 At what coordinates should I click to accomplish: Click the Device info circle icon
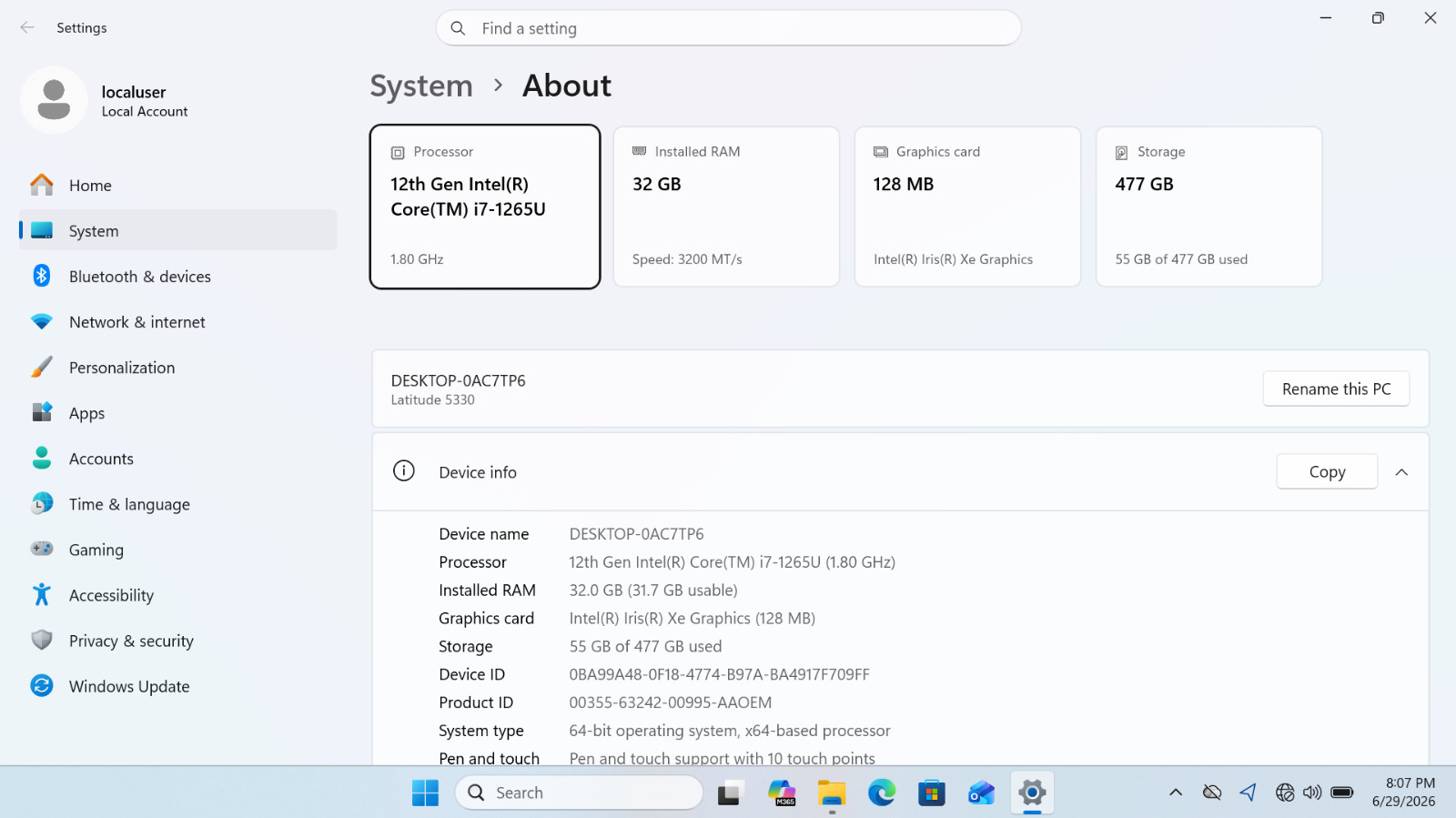coord(404,471)
